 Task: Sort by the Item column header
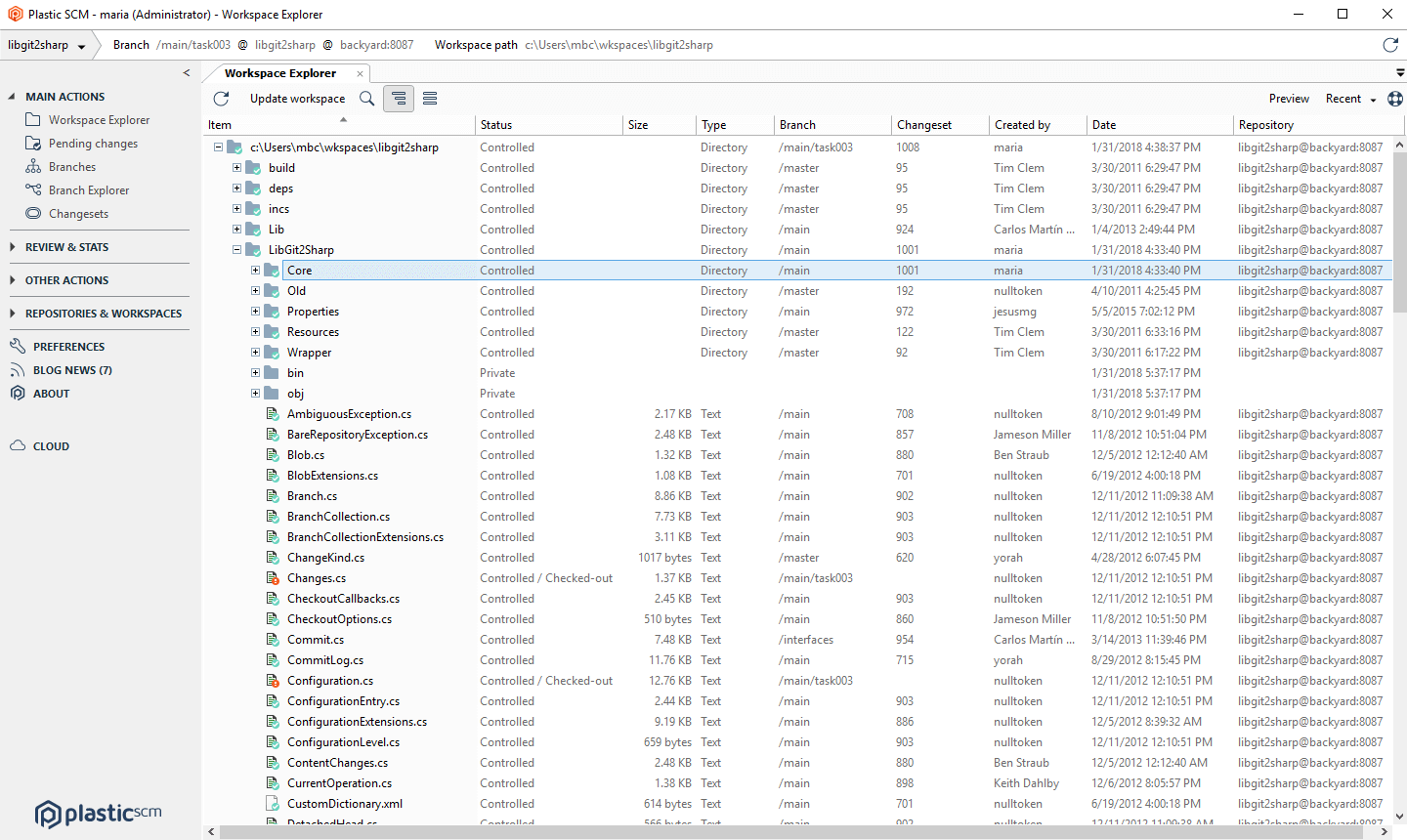click(339, 125)
